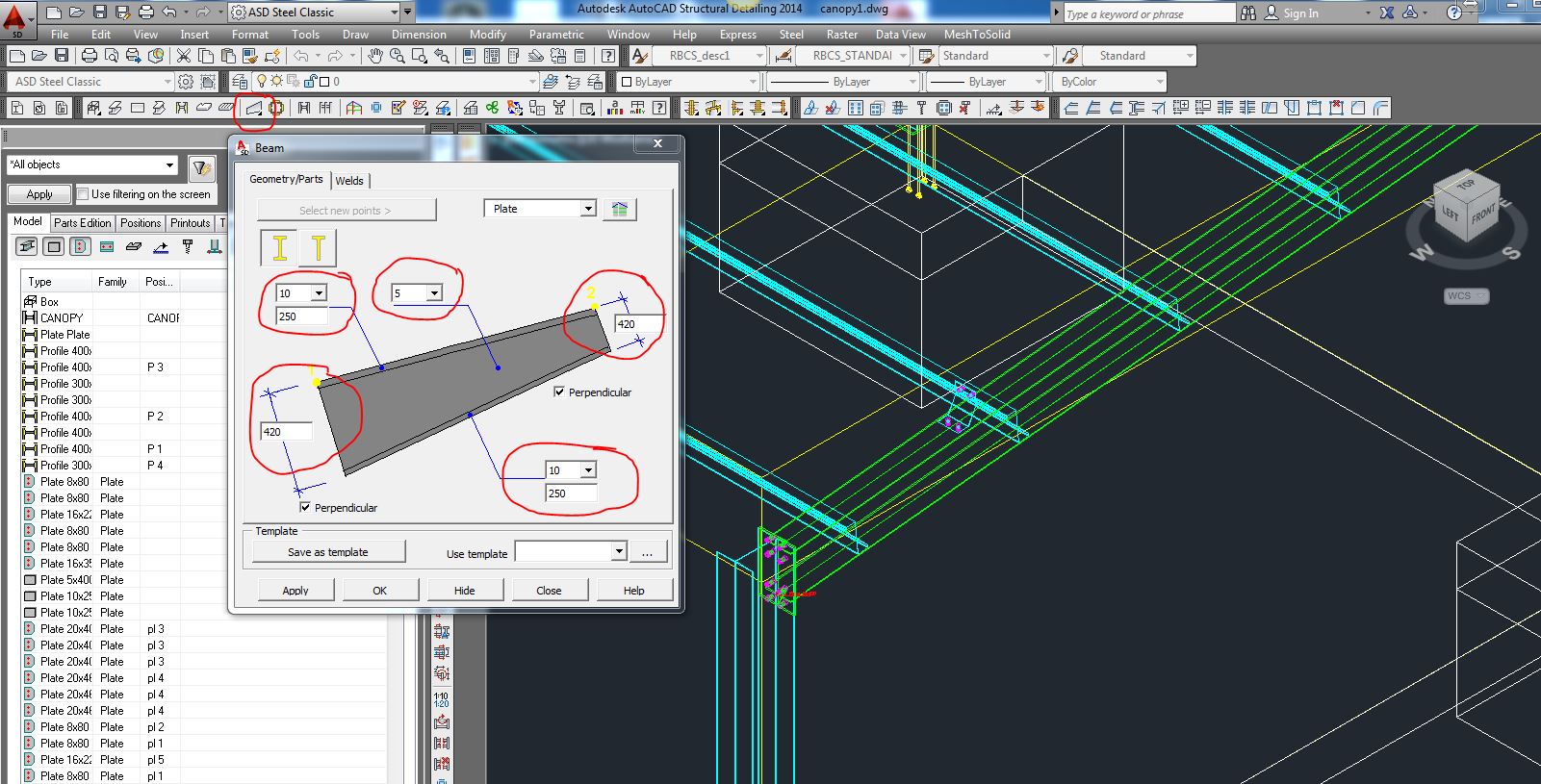Screen dimensions: 1541x784
Task: Switch to the Parts Edition tab
Action: tap(83, 223)
